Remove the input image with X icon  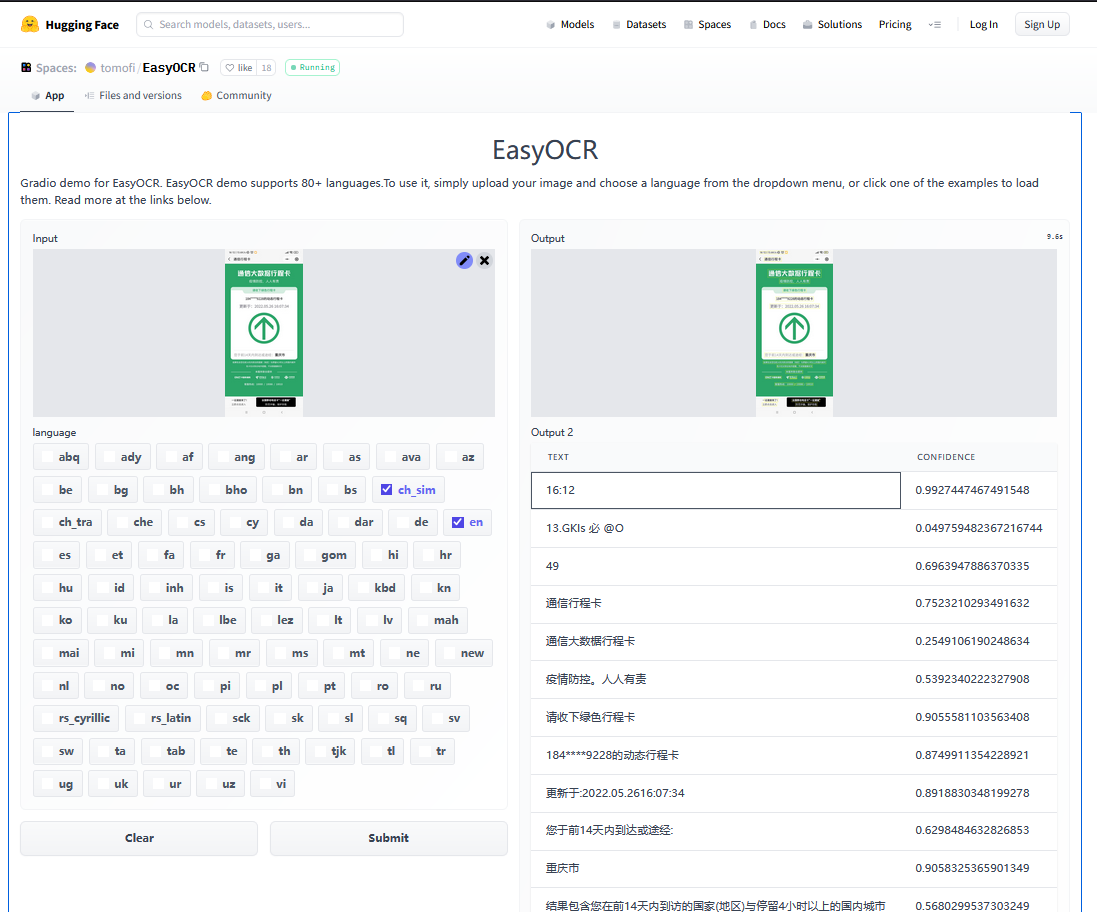point(484,260)
